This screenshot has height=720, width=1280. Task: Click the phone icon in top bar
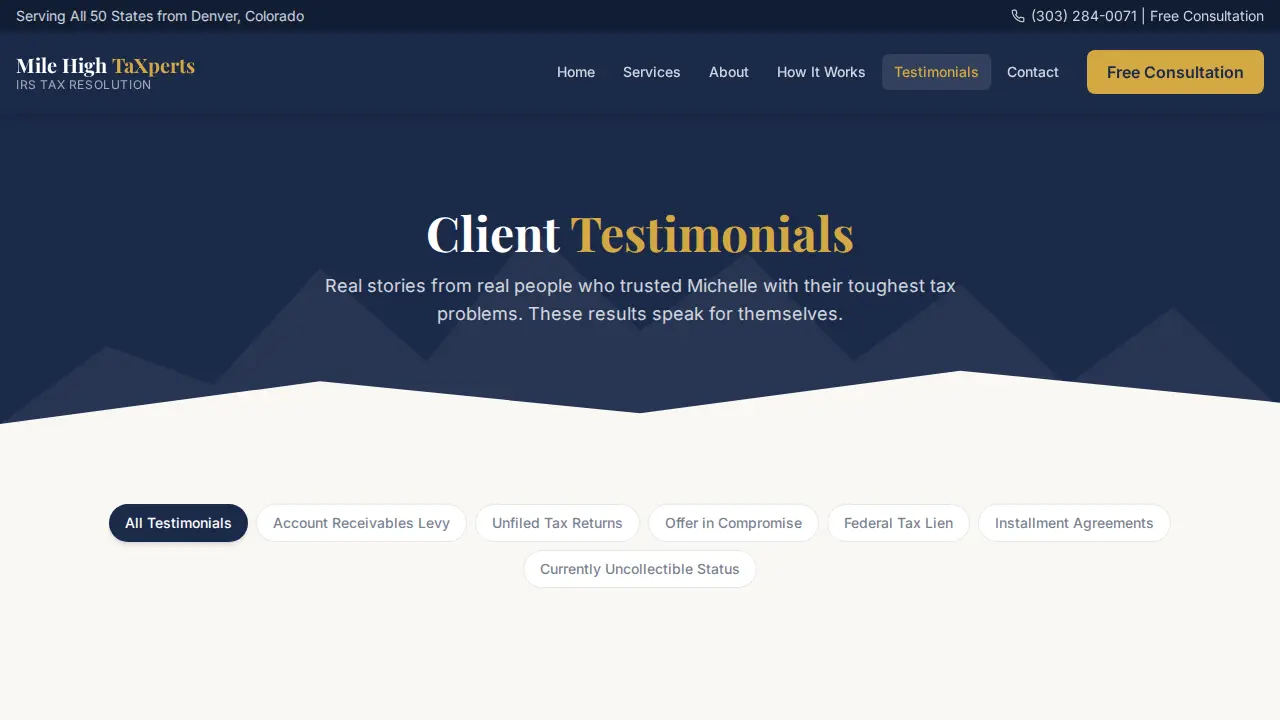pos(1018,16)
